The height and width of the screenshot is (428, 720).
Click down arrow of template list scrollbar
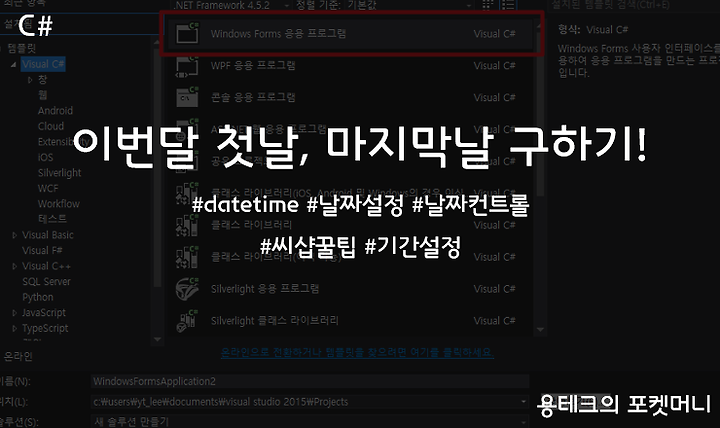[540, 330]
